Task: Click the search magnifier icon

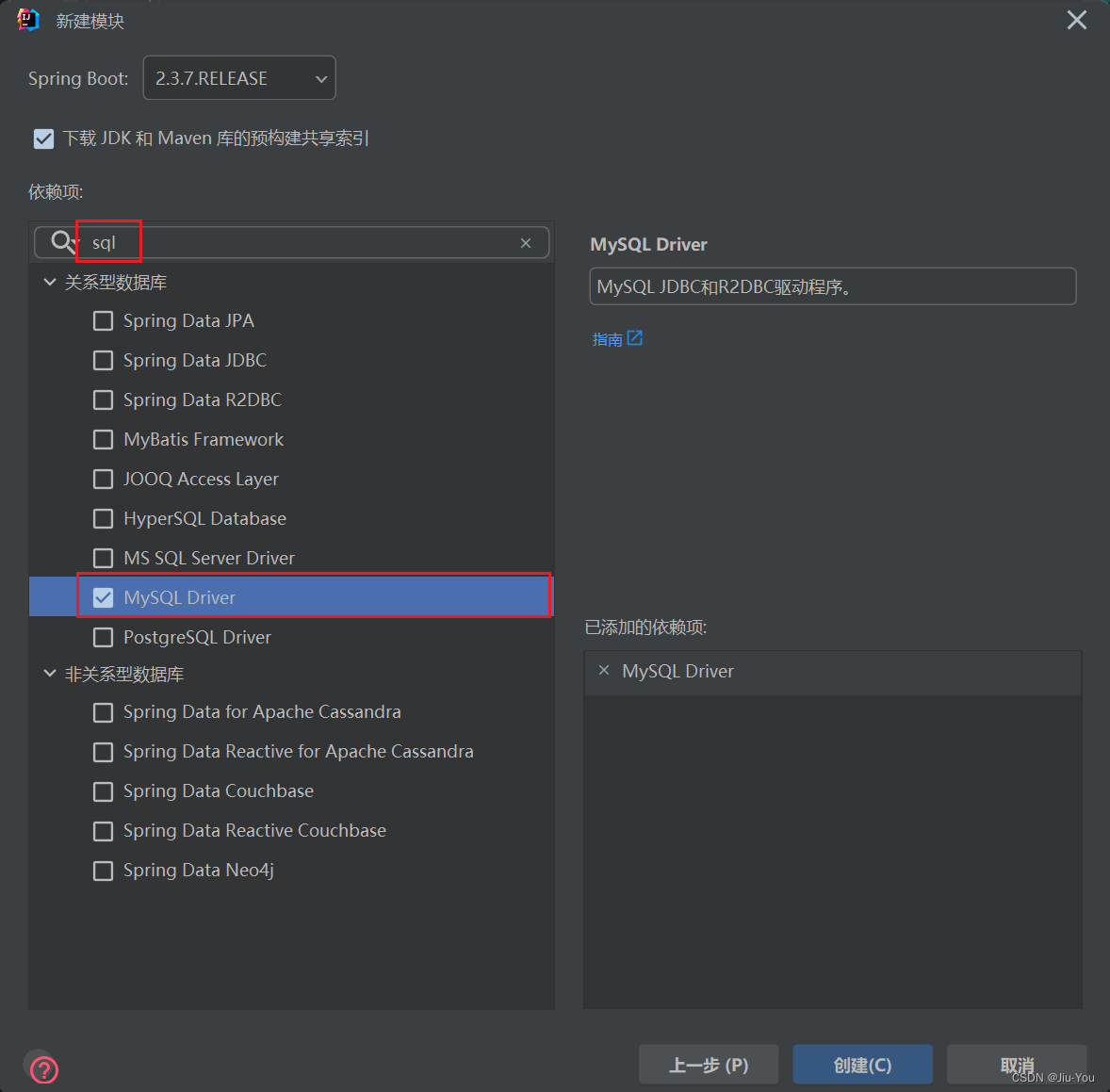Action: click(62, 242)
